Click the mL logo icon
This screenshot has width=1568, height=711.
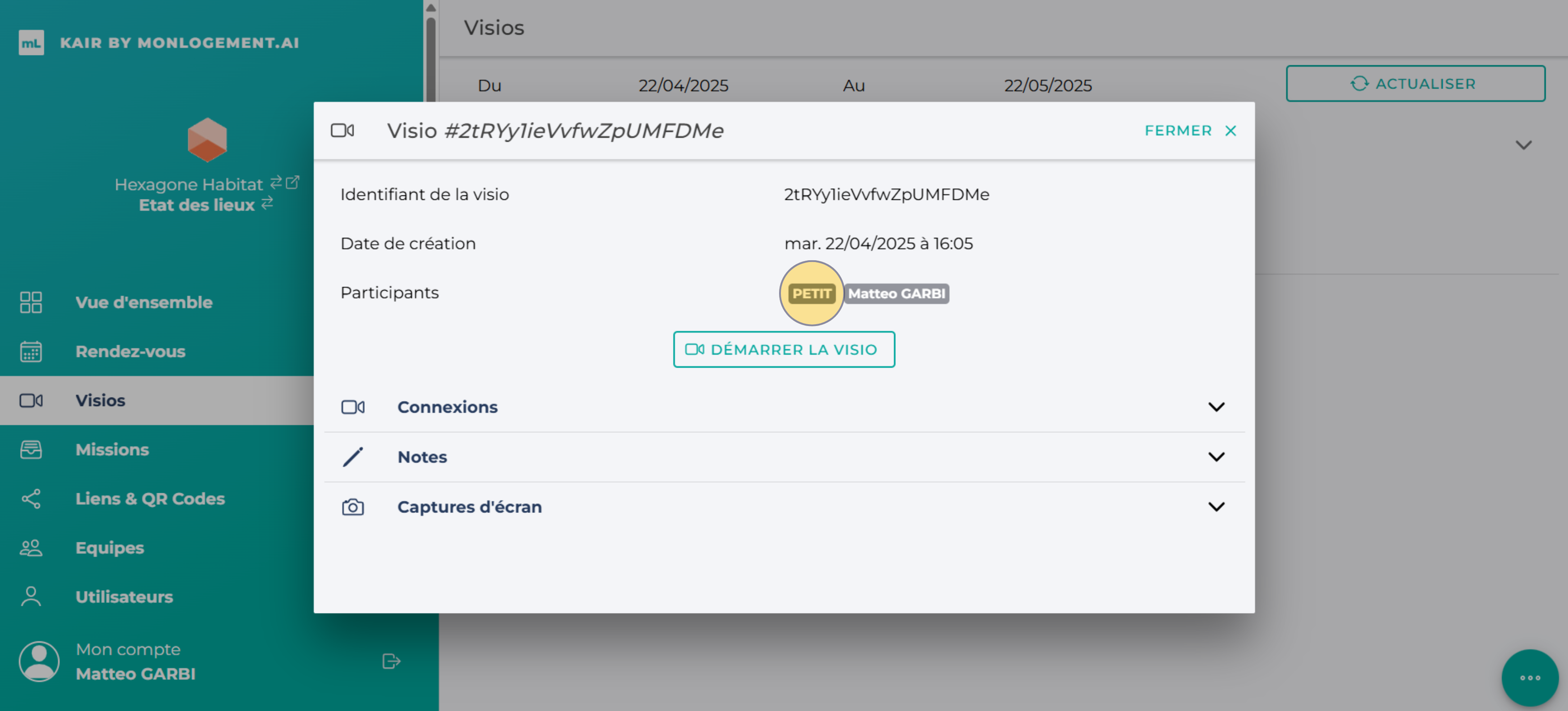[31, 42]
